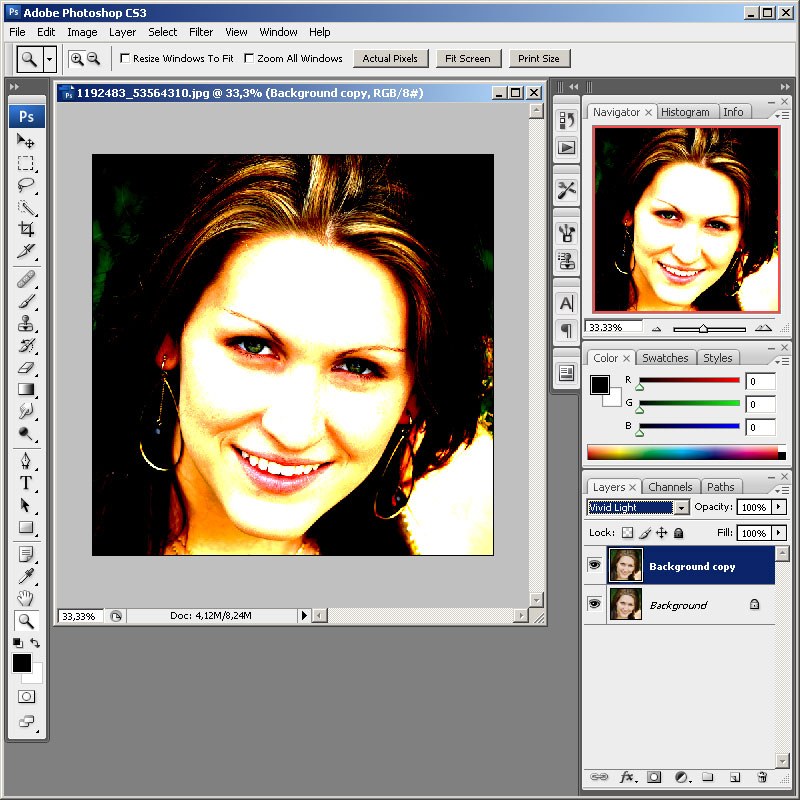Viewport: 800px width, 800px height.
Task: Open the Image menu
Action: tap(82, 32)
